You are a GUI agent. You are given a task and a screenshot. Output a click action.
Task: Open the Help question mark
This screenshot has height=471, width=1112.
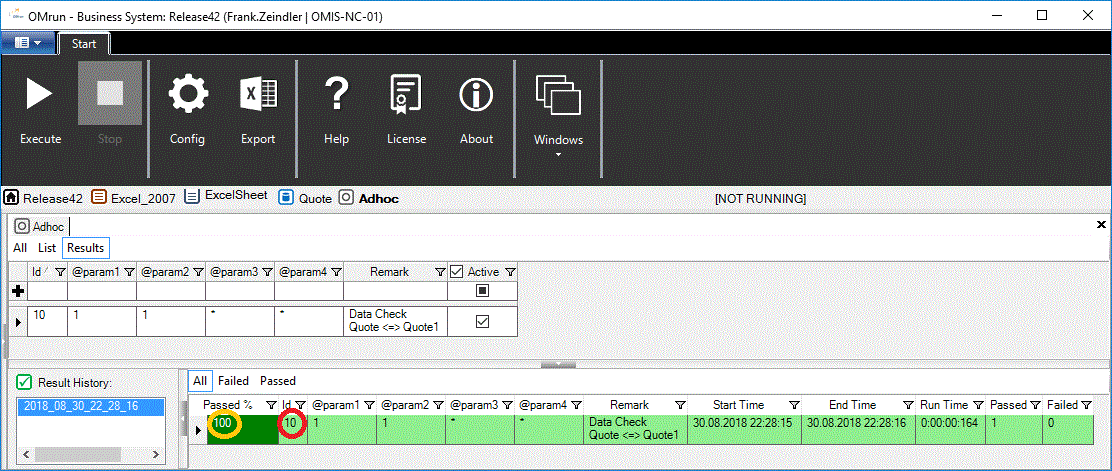point(336,94)
